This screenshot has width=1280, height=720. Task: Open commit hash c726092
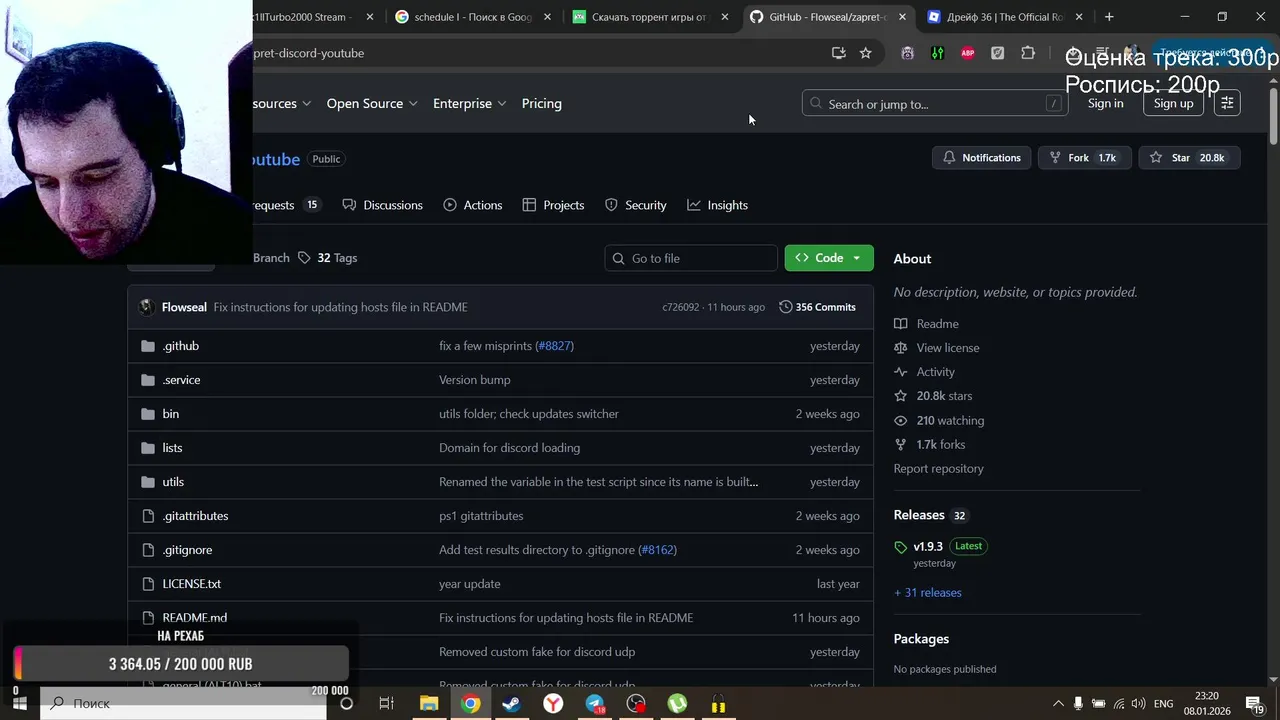pyautogui.click(x=680, y=307)
